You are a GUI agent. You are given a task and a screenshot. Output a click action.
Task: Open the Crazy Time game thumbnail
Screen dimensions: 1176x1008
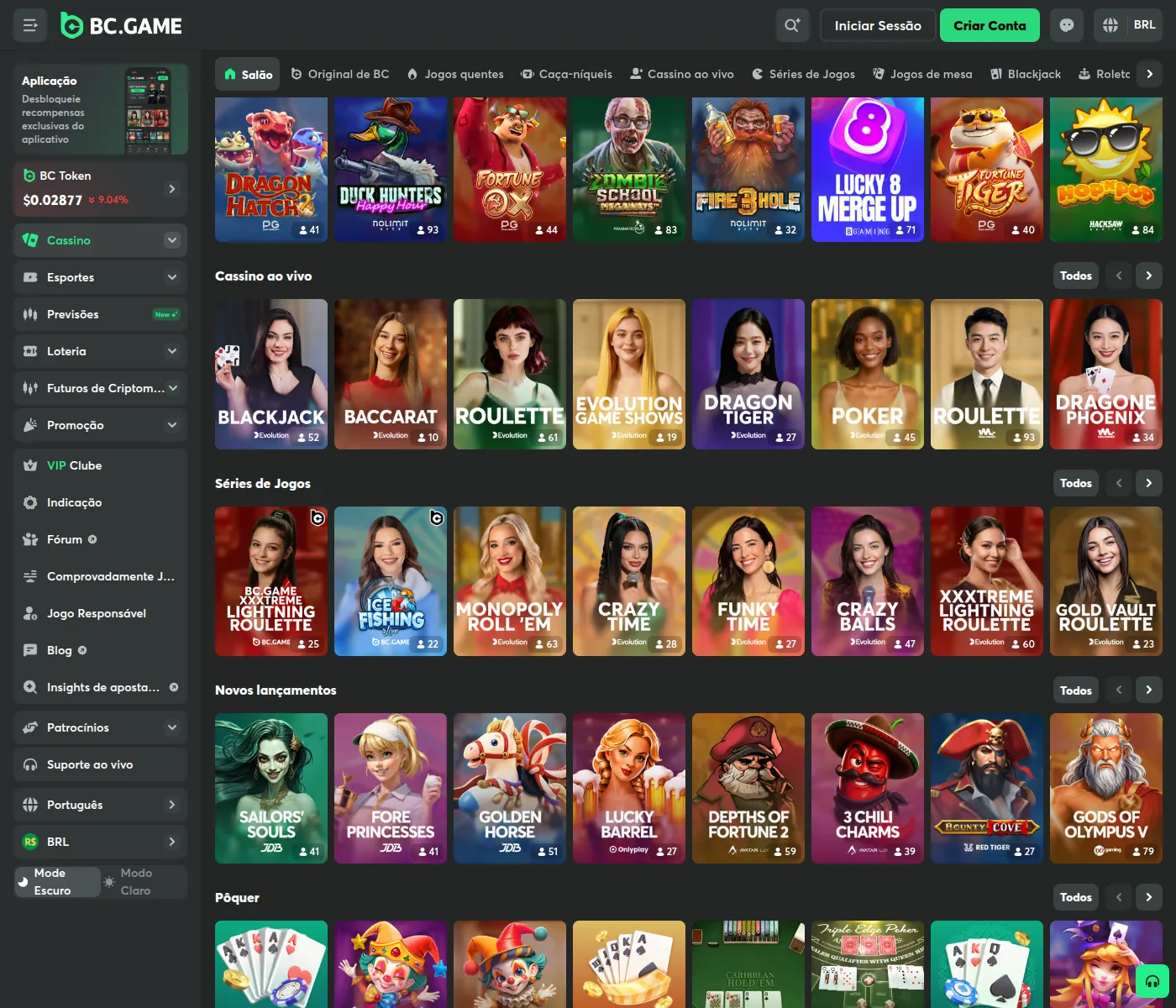point(629,581)
